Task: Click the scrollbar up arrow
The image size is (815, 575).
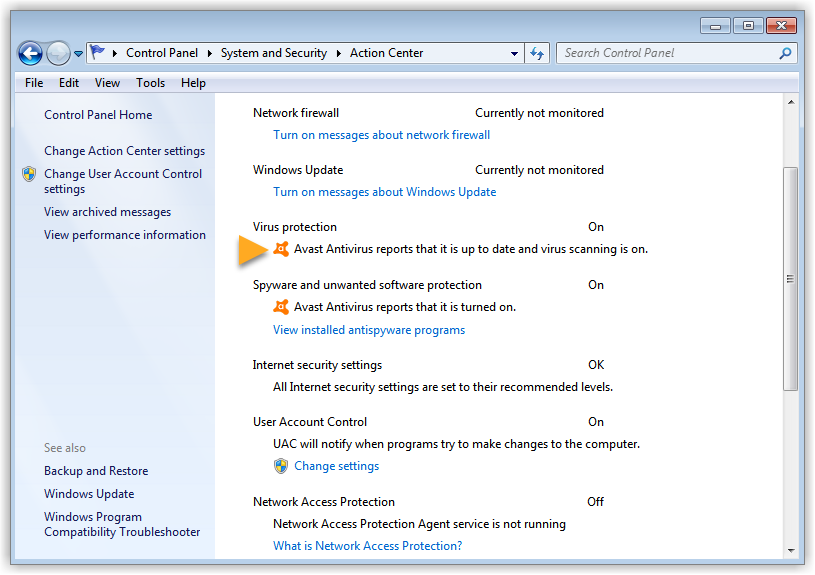Action: [791, 102]
